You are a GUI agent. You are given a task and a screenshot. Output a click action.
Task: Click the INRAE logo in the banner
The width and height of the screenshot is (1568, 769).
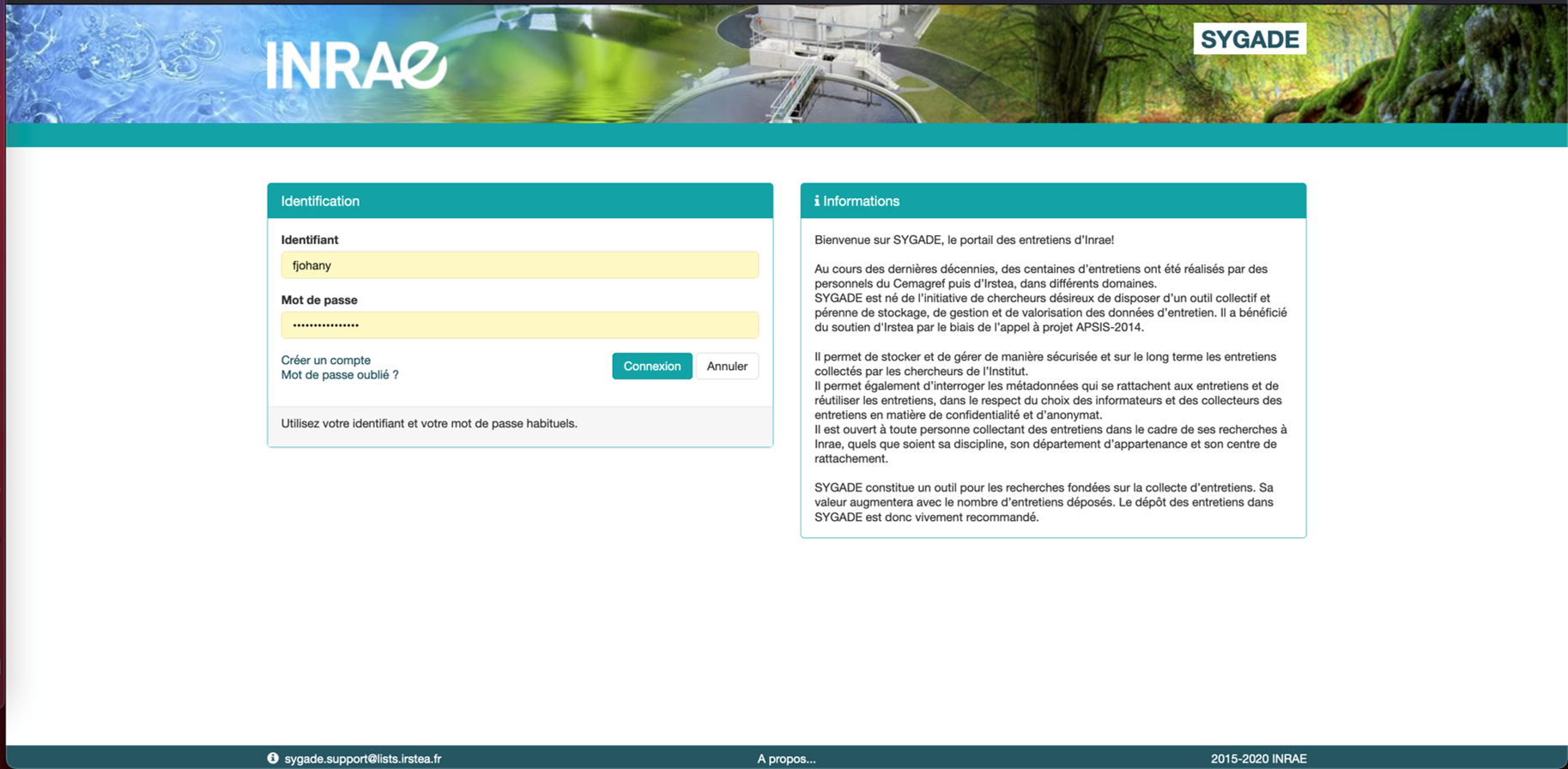point(356,66)
